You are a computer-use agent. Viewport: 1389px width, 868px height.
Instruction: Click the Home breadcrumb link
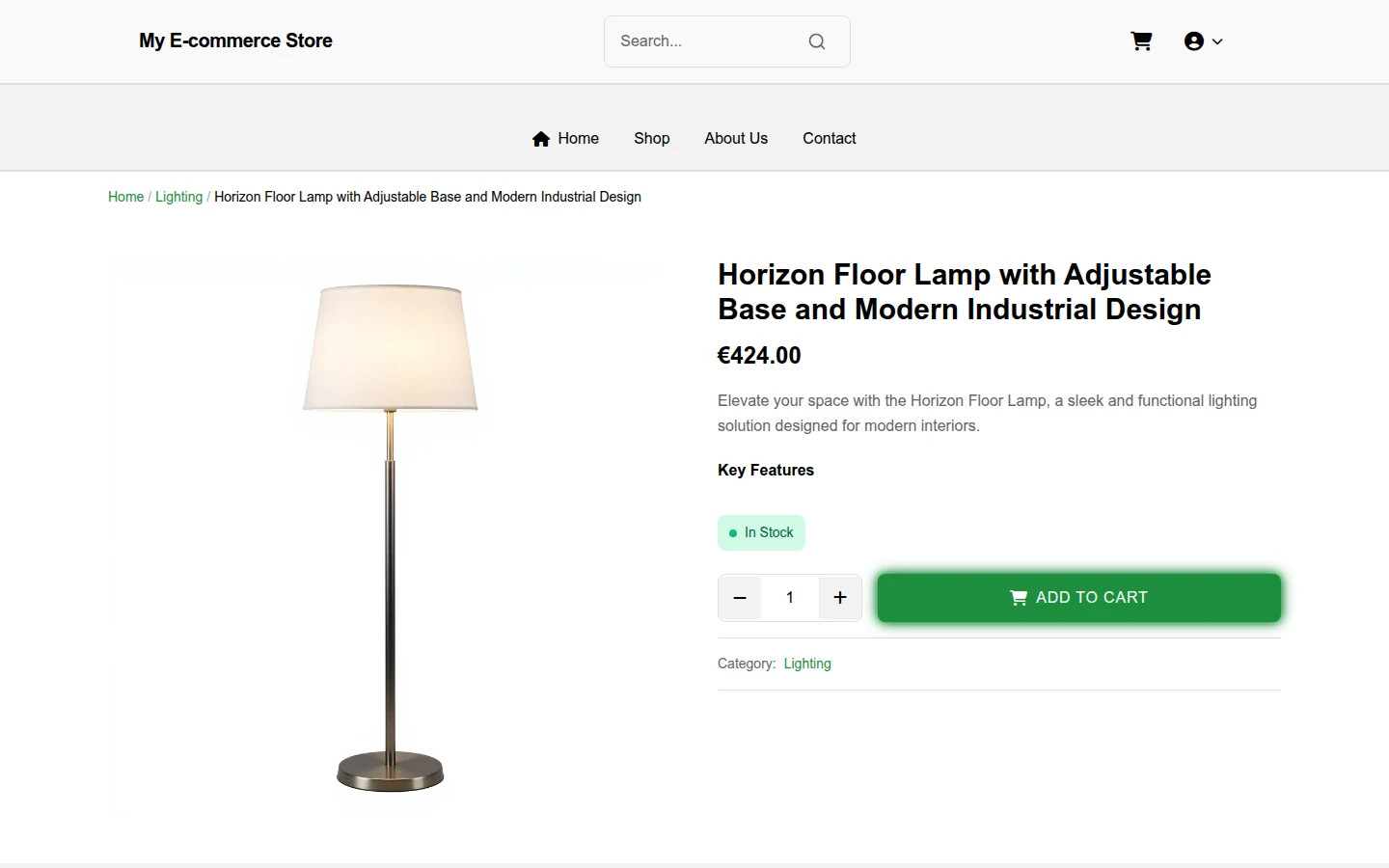[125, 197]
